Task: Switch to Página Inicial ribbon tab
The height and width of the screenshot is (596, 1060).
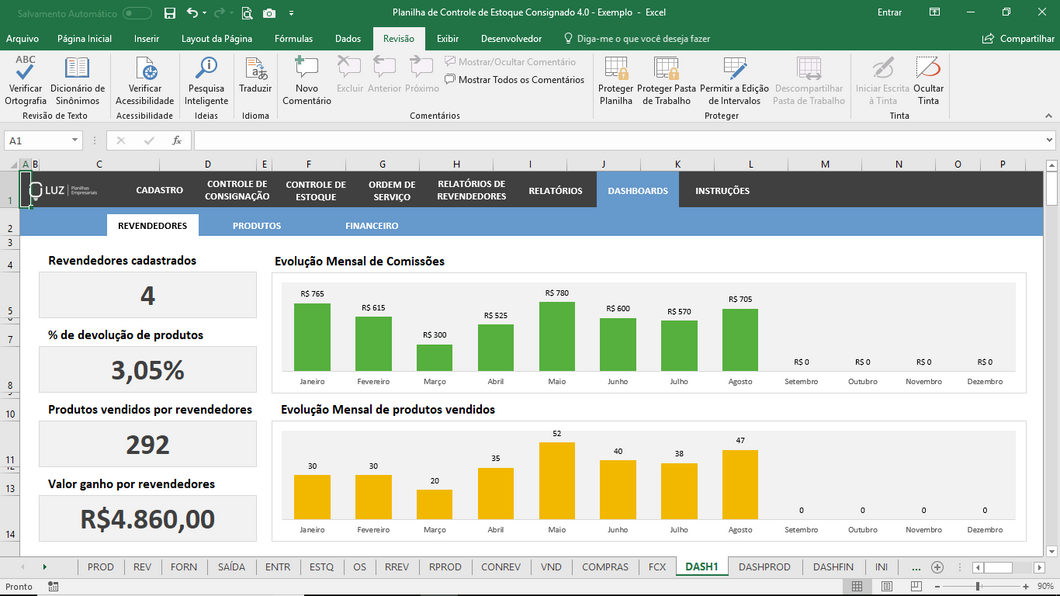Action: (85, 39)
